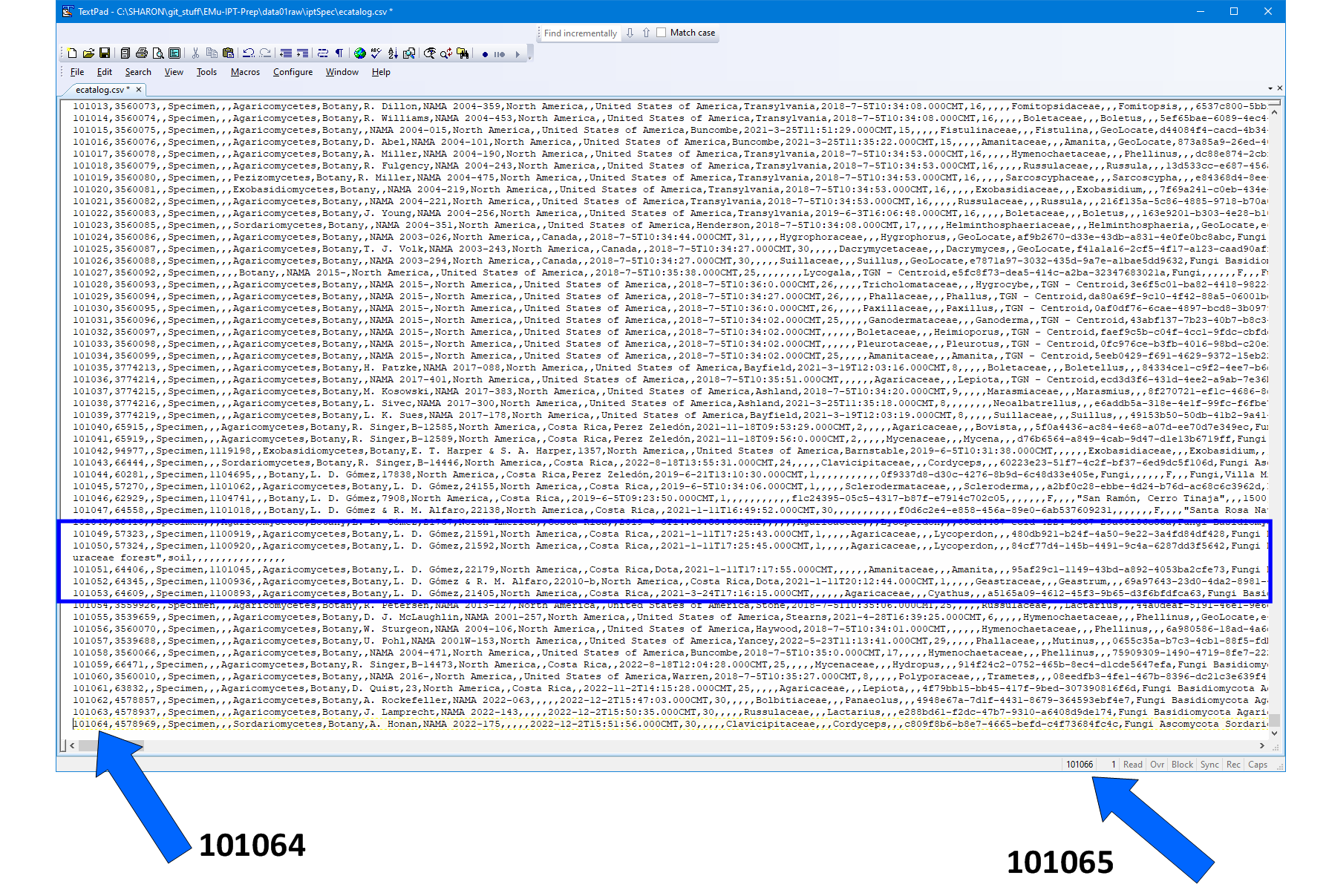
Task: Open the Search menu
Action: 138,71
